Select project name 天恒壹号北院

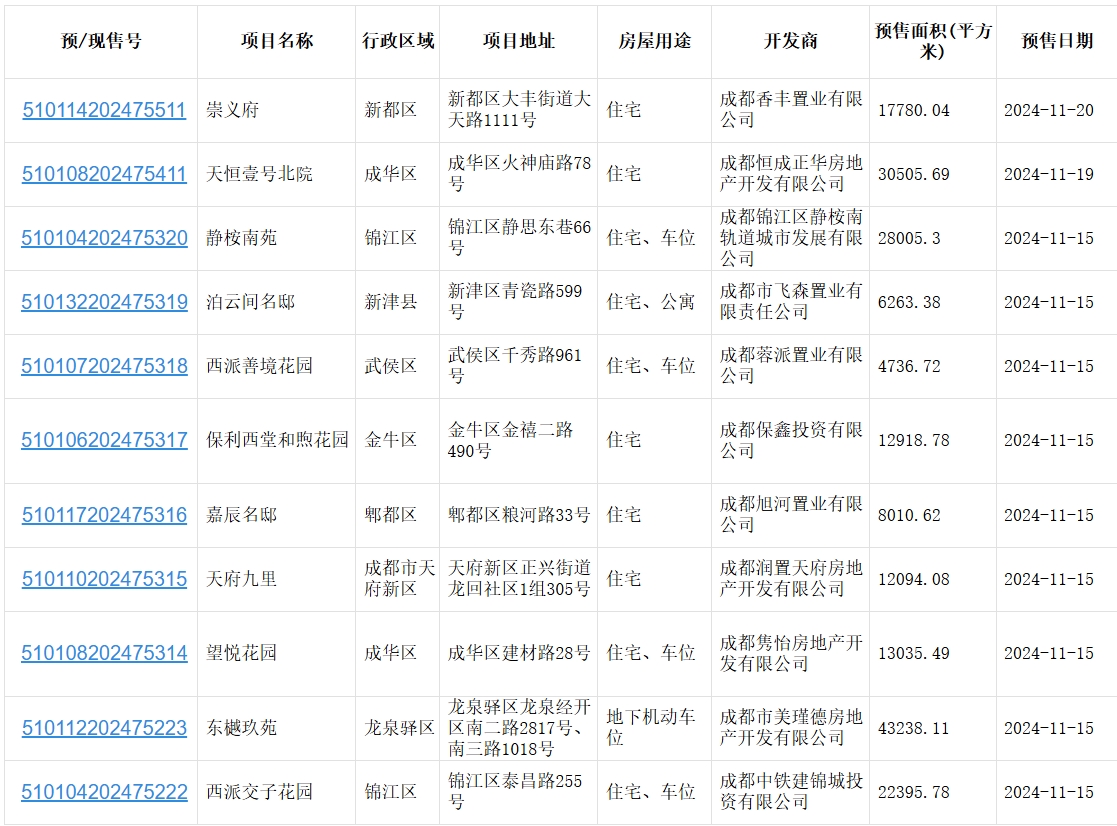coord(259,174)
